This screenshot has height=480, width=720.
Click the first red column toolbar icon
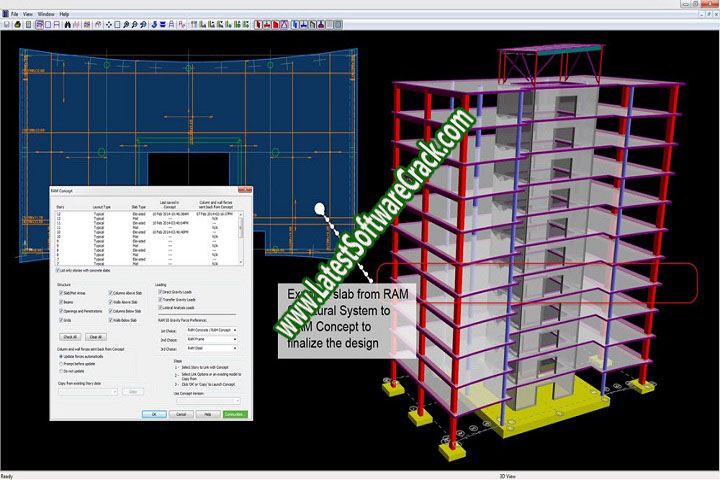click(258, 24)
